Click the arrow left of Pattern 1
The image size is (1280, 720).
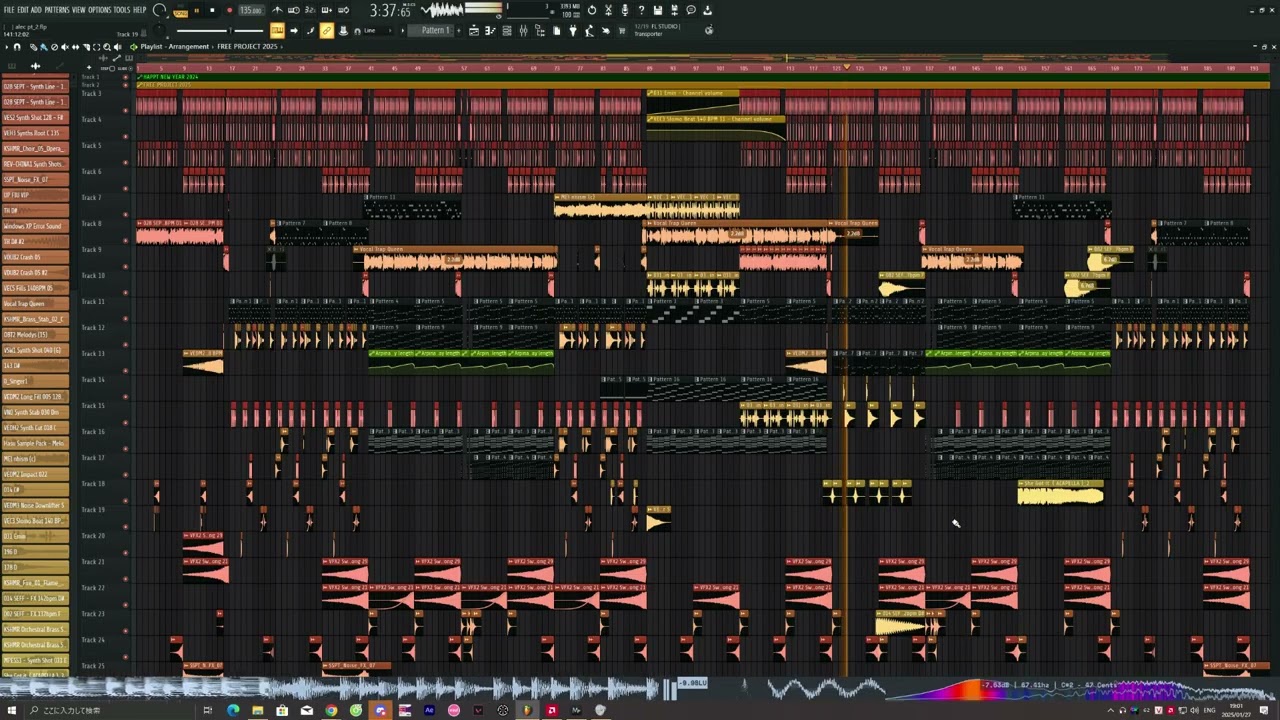click(403, 30)
